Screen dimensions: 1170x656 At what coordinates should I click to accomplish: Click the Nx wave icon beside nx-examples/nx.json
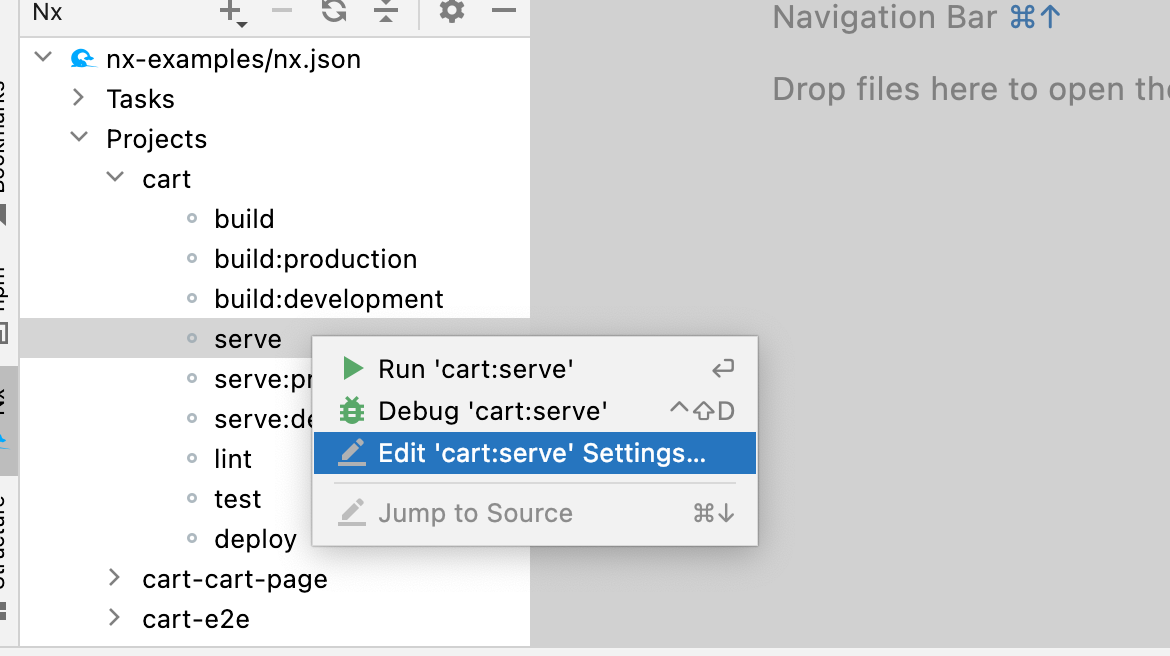(x=82, y=57)
